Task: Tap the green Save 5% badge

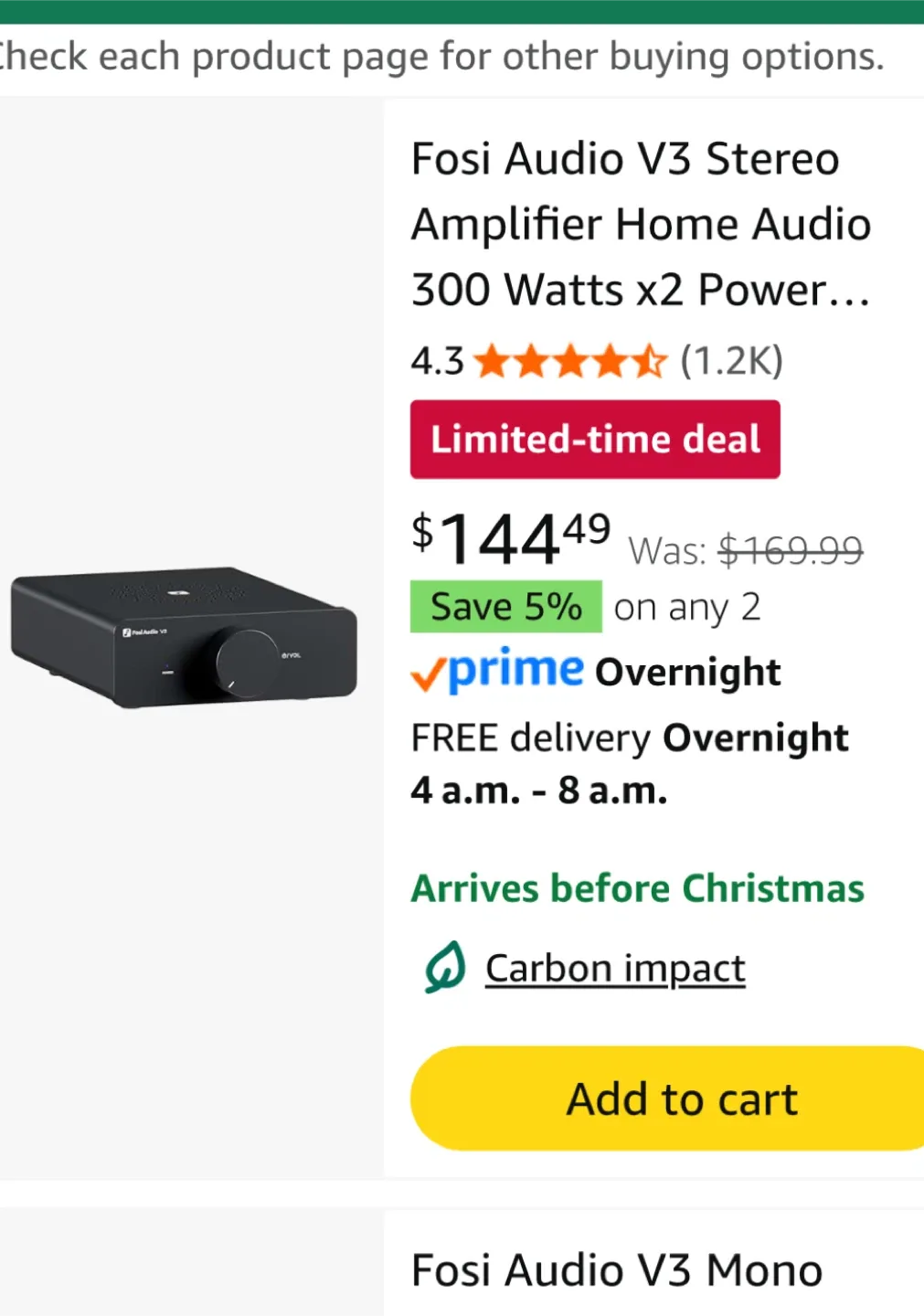Action: tap(505, 607)
